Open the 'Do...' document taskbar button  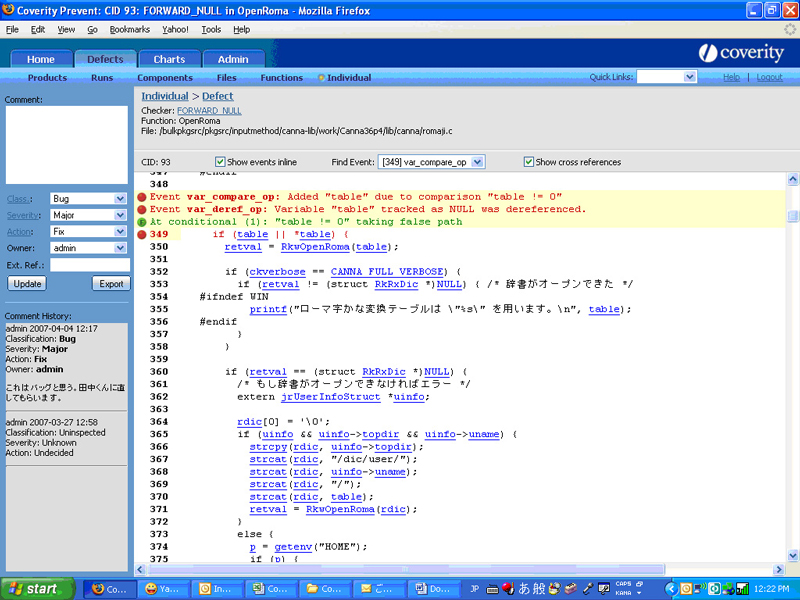pos(432,589)
